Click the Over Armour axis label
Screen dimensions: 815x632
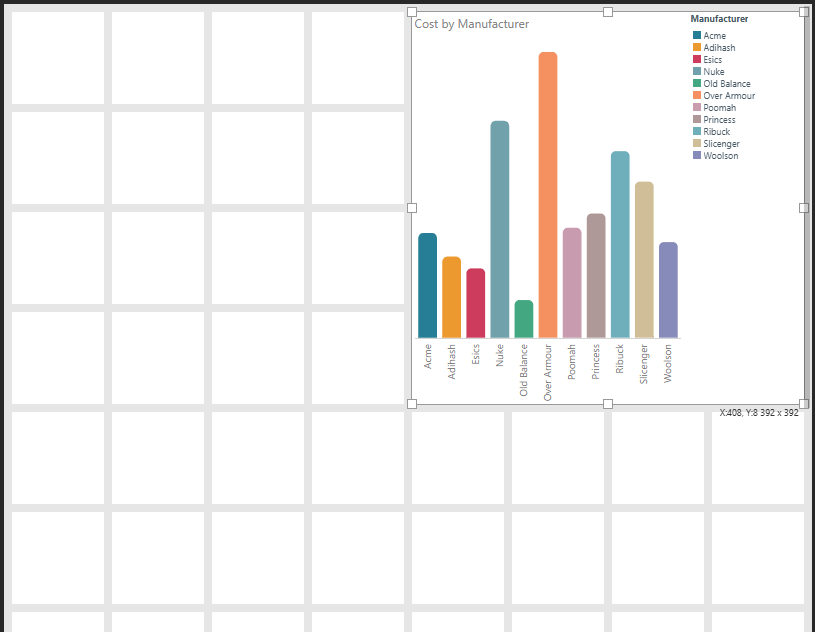[x=548, y=373]
